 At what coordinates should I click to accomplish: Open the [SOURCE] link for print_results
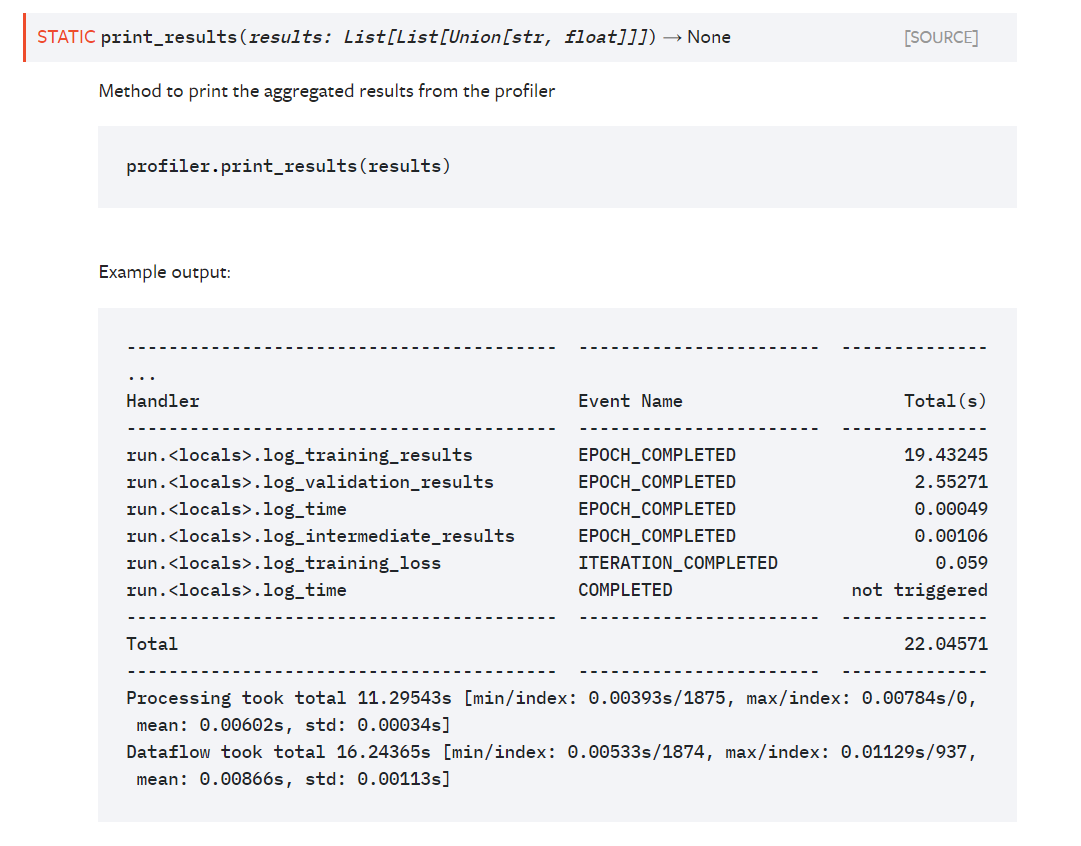[940, 38]
